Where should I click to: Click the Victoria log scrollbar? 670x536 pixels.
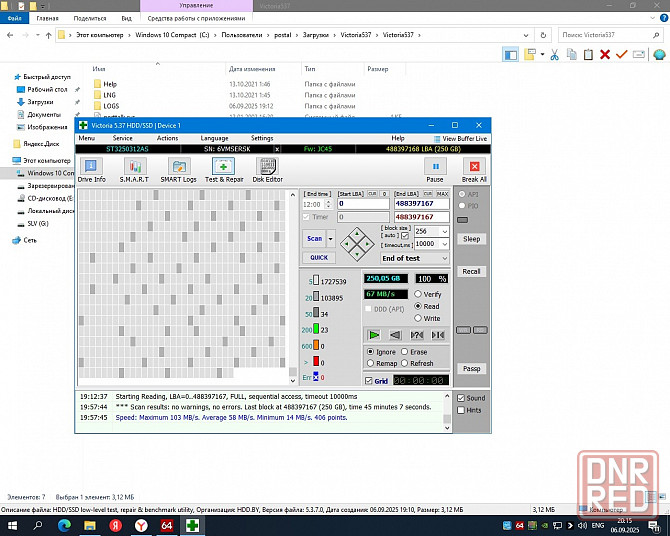click(x=447, y=412)
